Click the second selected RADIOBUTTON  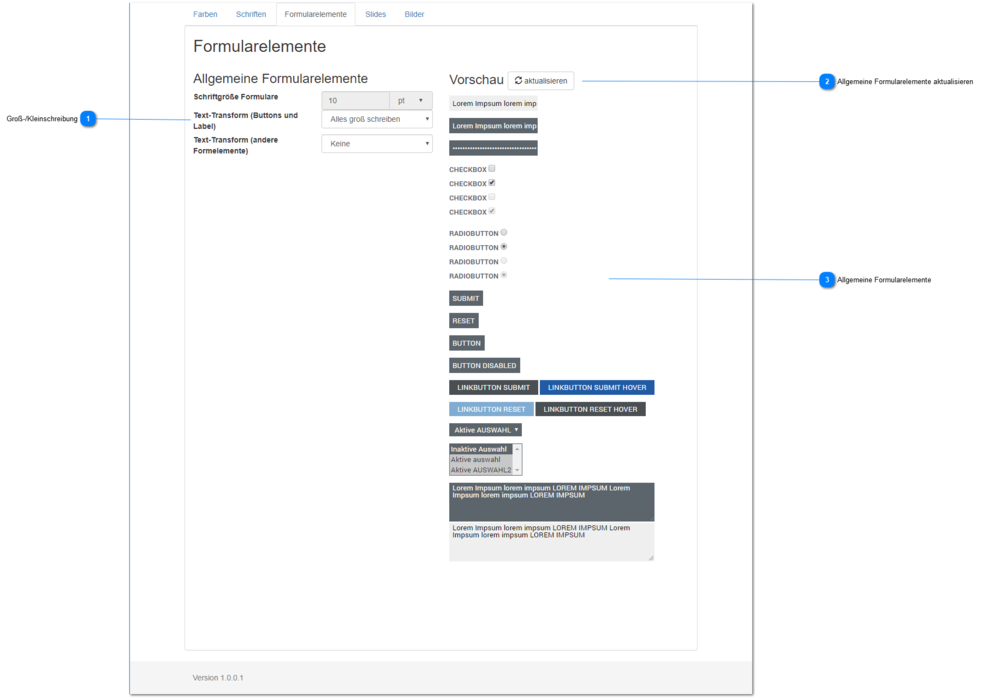504,247
